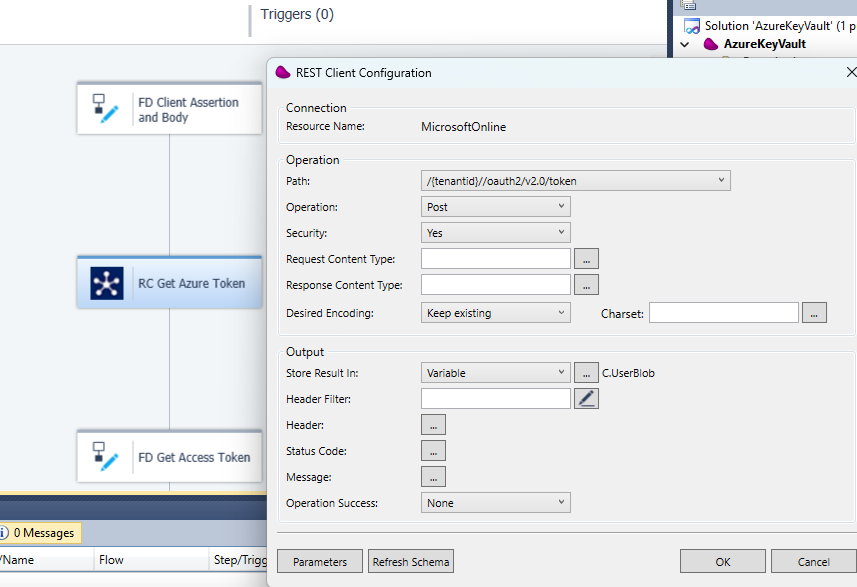Viewport: 857px width, 587px height.
Task: Select the 0 Messages tab
Action: 43,533
